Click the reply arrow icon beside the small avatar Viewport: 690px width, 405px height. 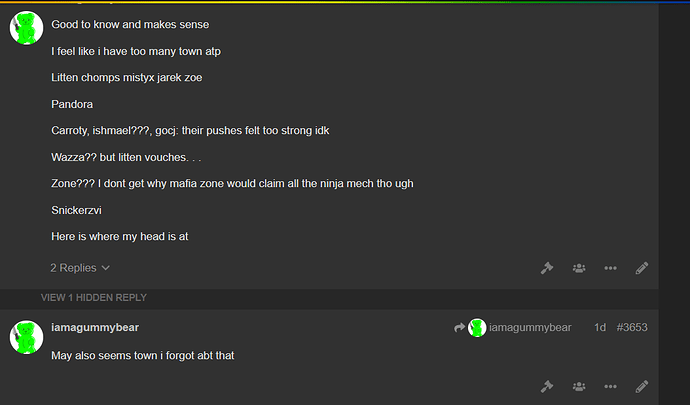[x=459, y=328]
